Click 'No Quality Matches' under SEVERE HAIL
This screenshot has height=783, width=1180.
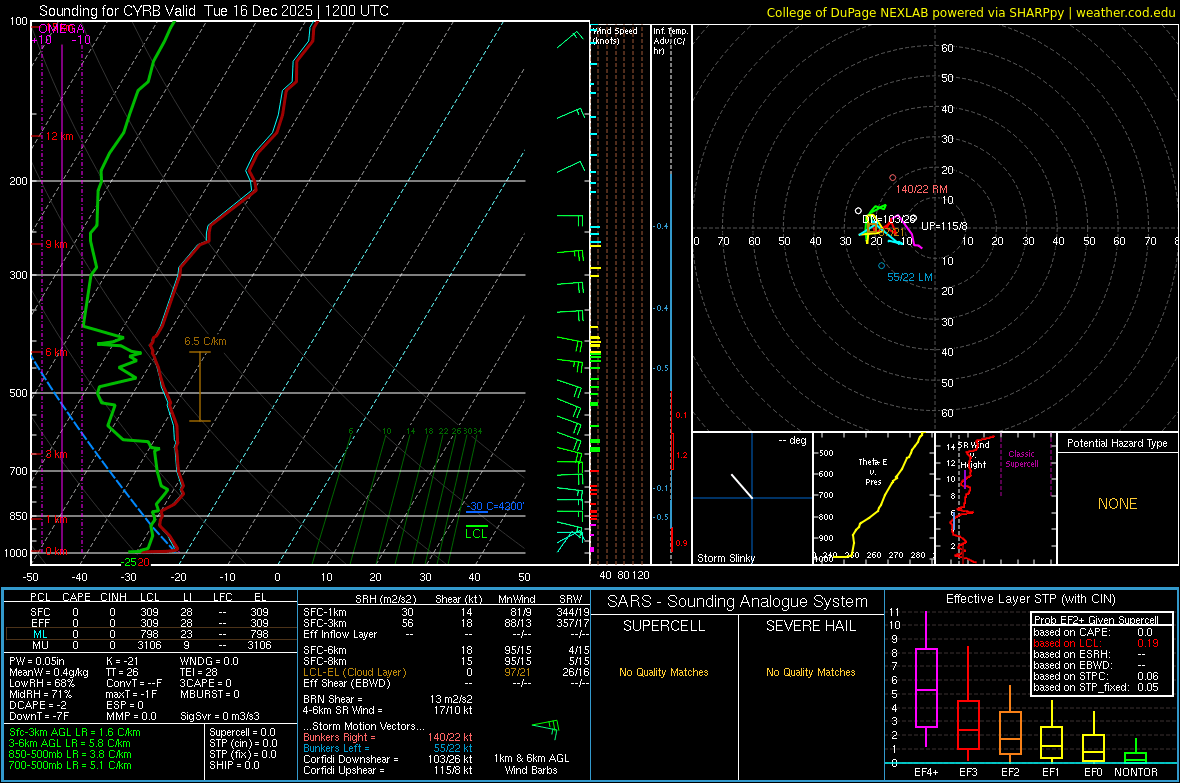810,672
